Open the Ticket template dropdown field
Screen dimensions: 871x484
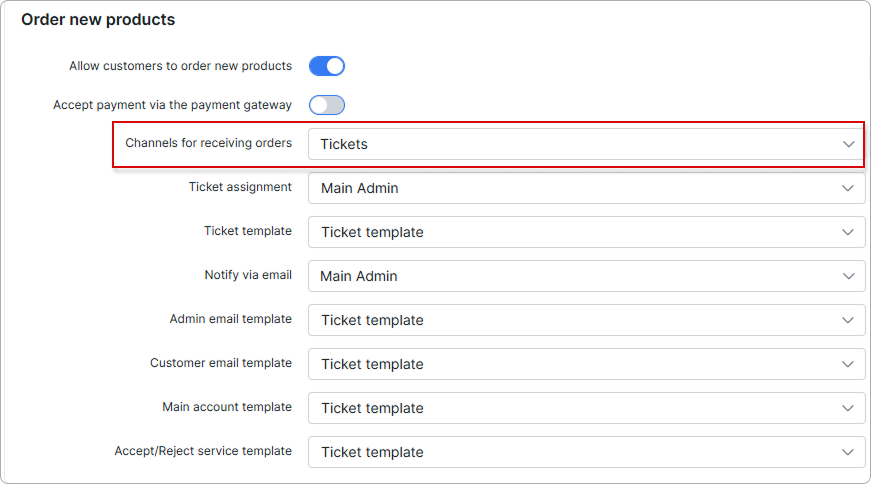pyautogui.click(x=587, y=232)
